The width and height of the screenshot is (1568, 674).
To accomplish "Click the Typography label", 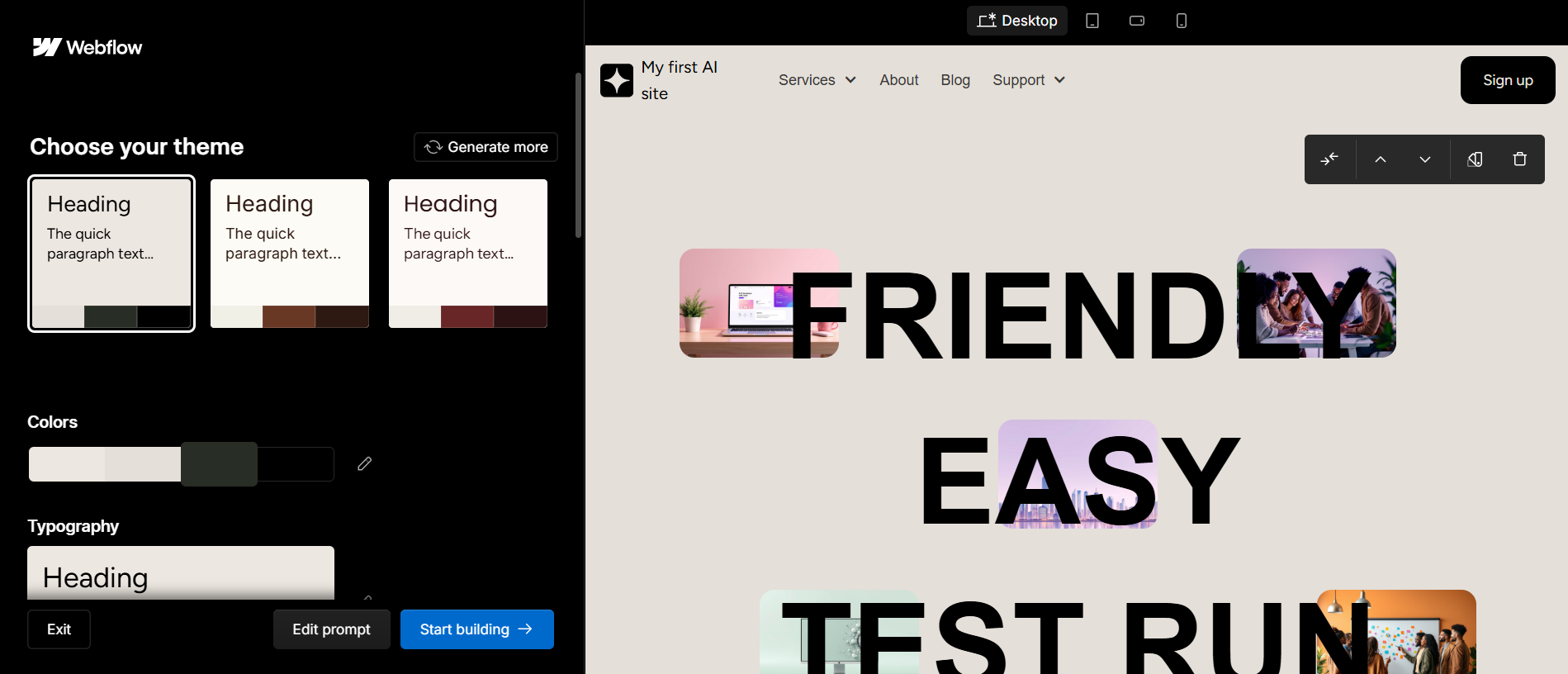I will 73,526.
